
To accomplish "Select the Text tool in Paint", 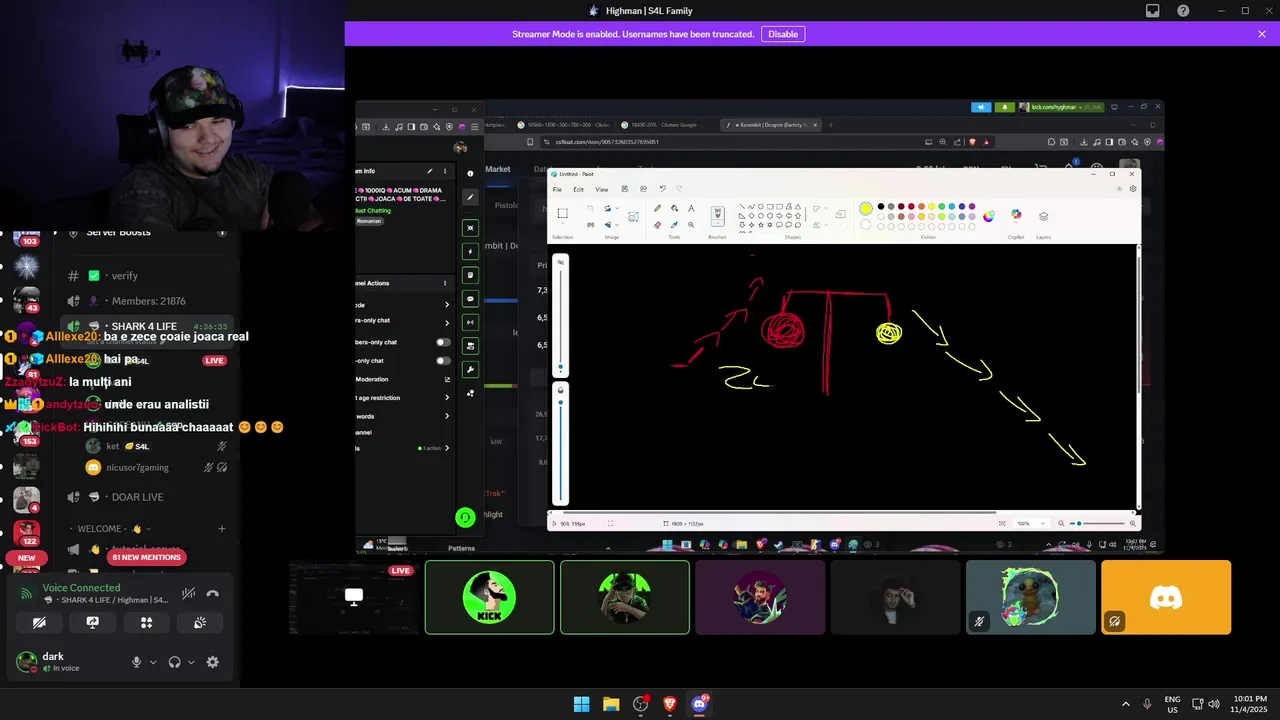I will coord(691,208).
